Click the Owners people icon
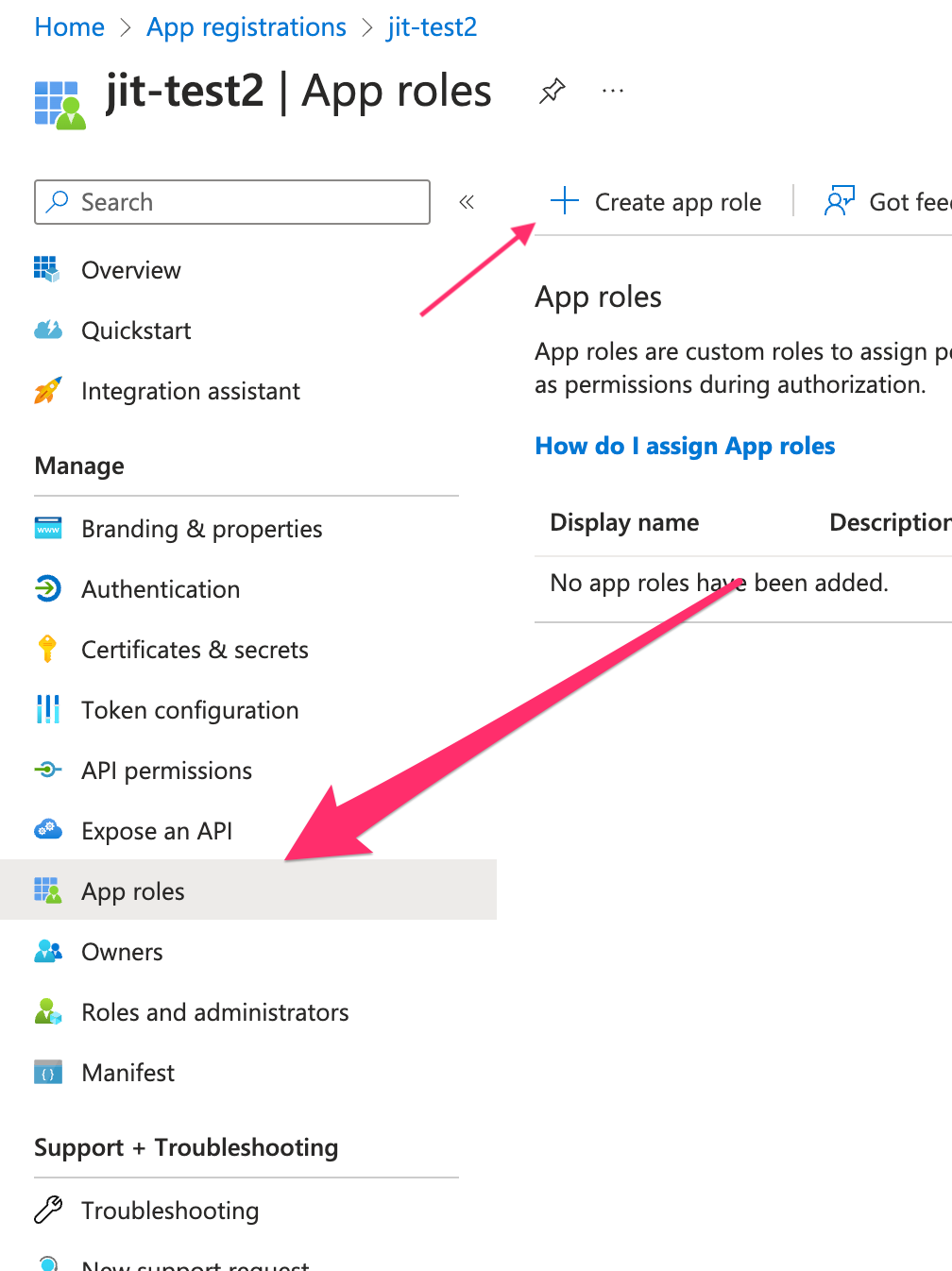 coord(47,952)
